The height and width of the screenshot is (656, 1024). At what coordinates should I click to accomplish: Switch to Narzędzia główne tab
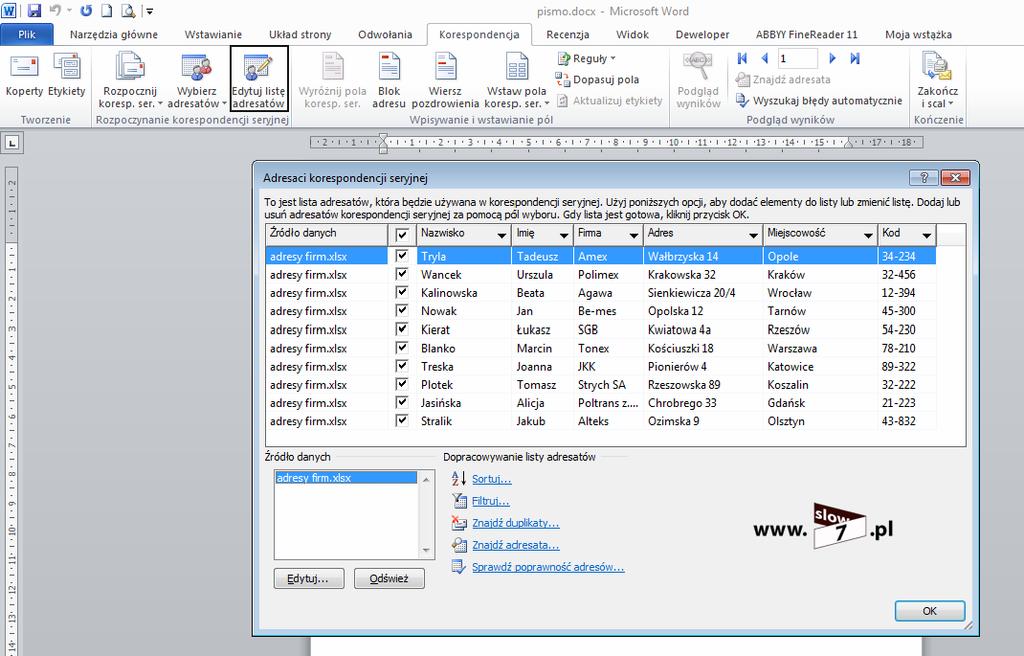click(x=114, y=35)
